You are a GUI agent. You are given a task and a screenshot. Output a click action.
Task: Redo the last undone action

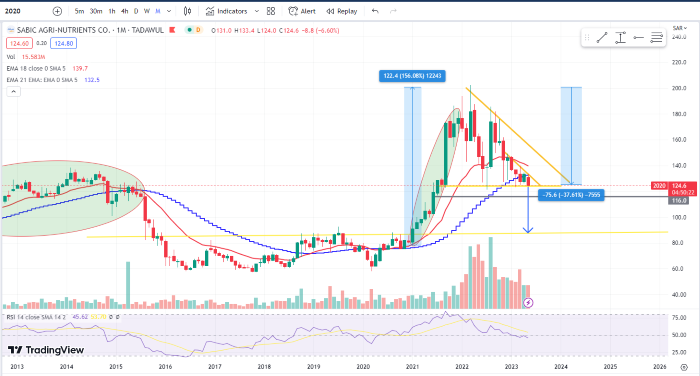393,11
